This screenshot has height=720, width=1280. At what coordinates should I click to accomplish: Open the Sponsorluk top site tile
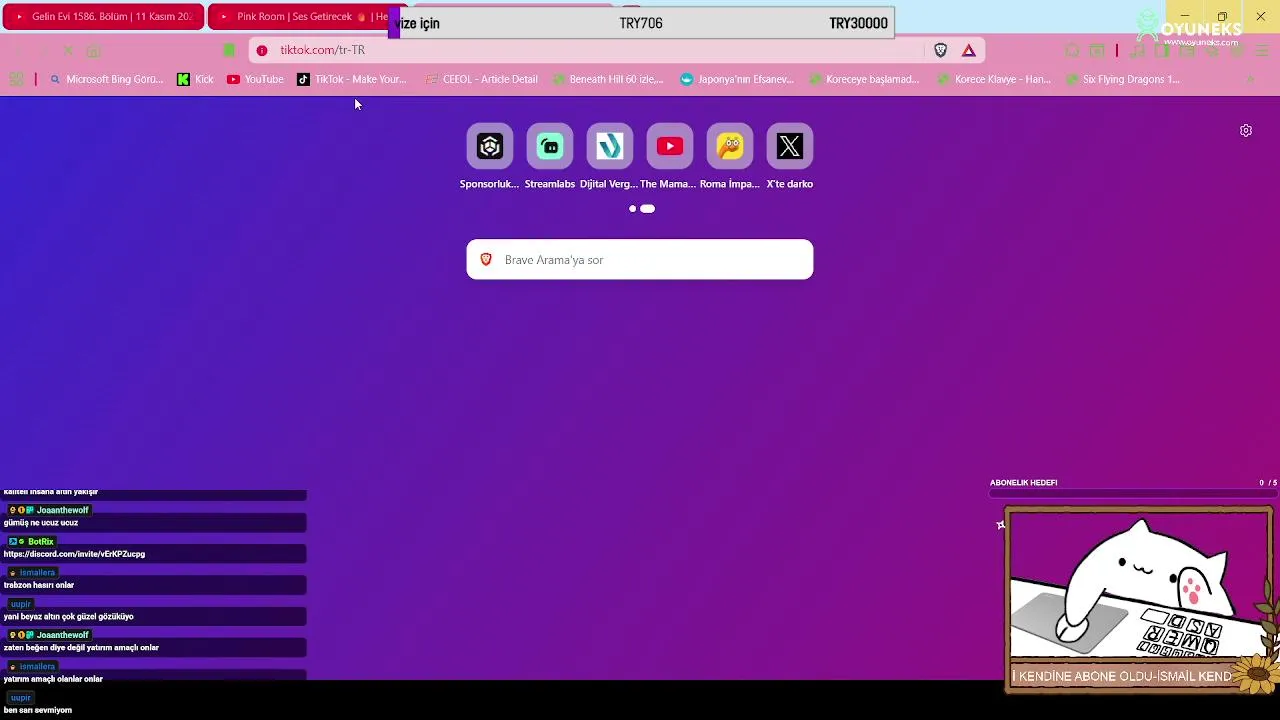(490, 147)
